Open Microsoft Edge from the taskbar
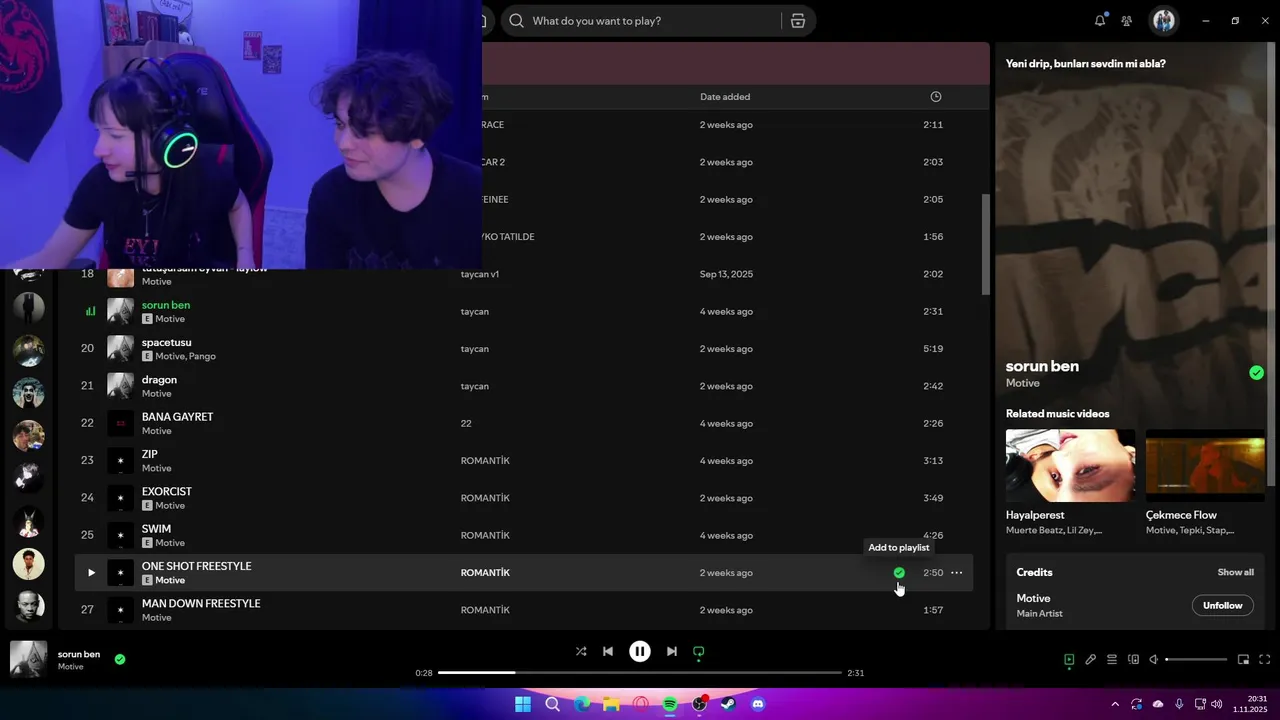 pyautogui.click(x=582, y=704)
